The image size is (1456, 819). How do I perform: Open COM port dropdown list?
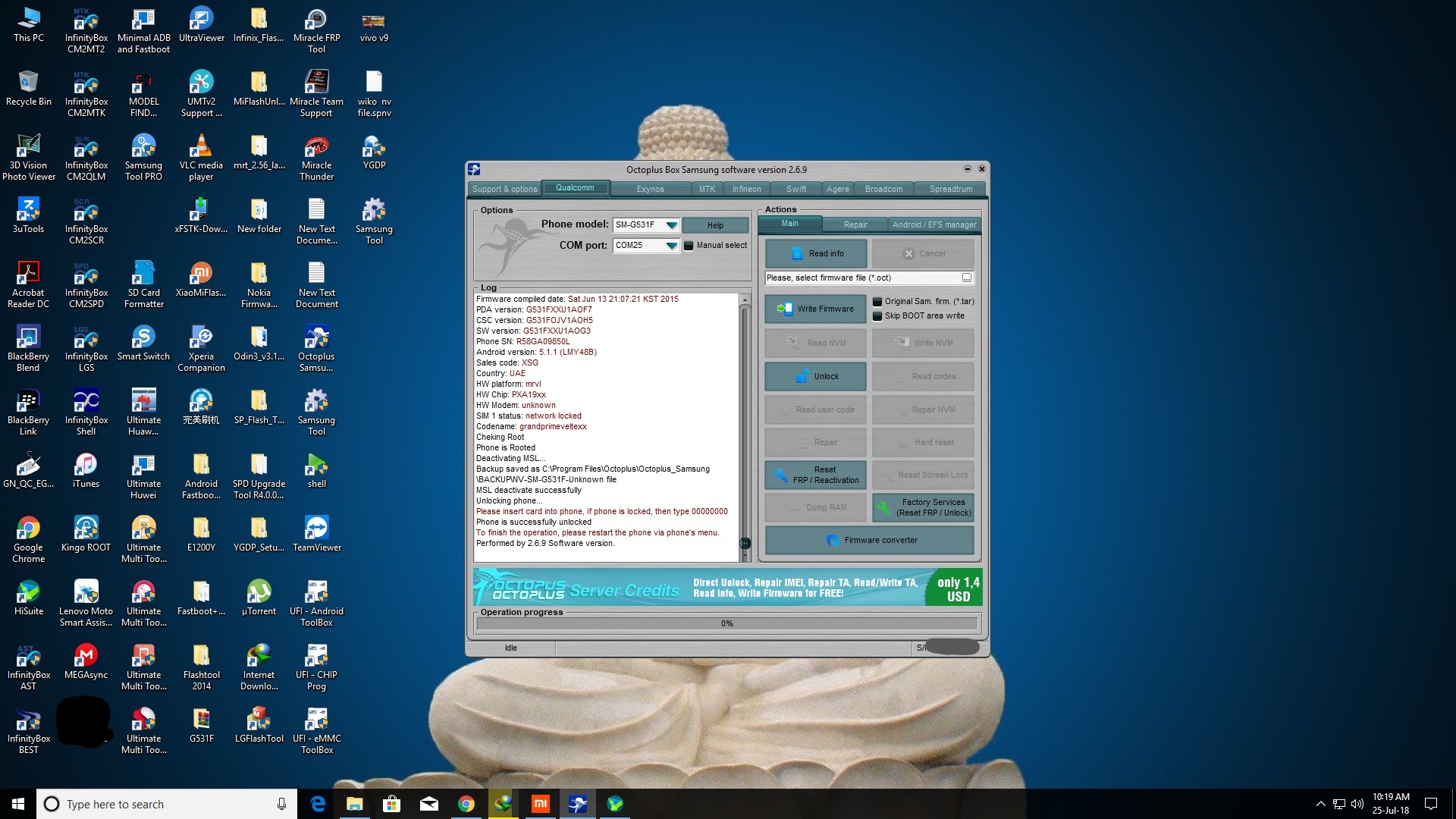(x=671, y=246)
